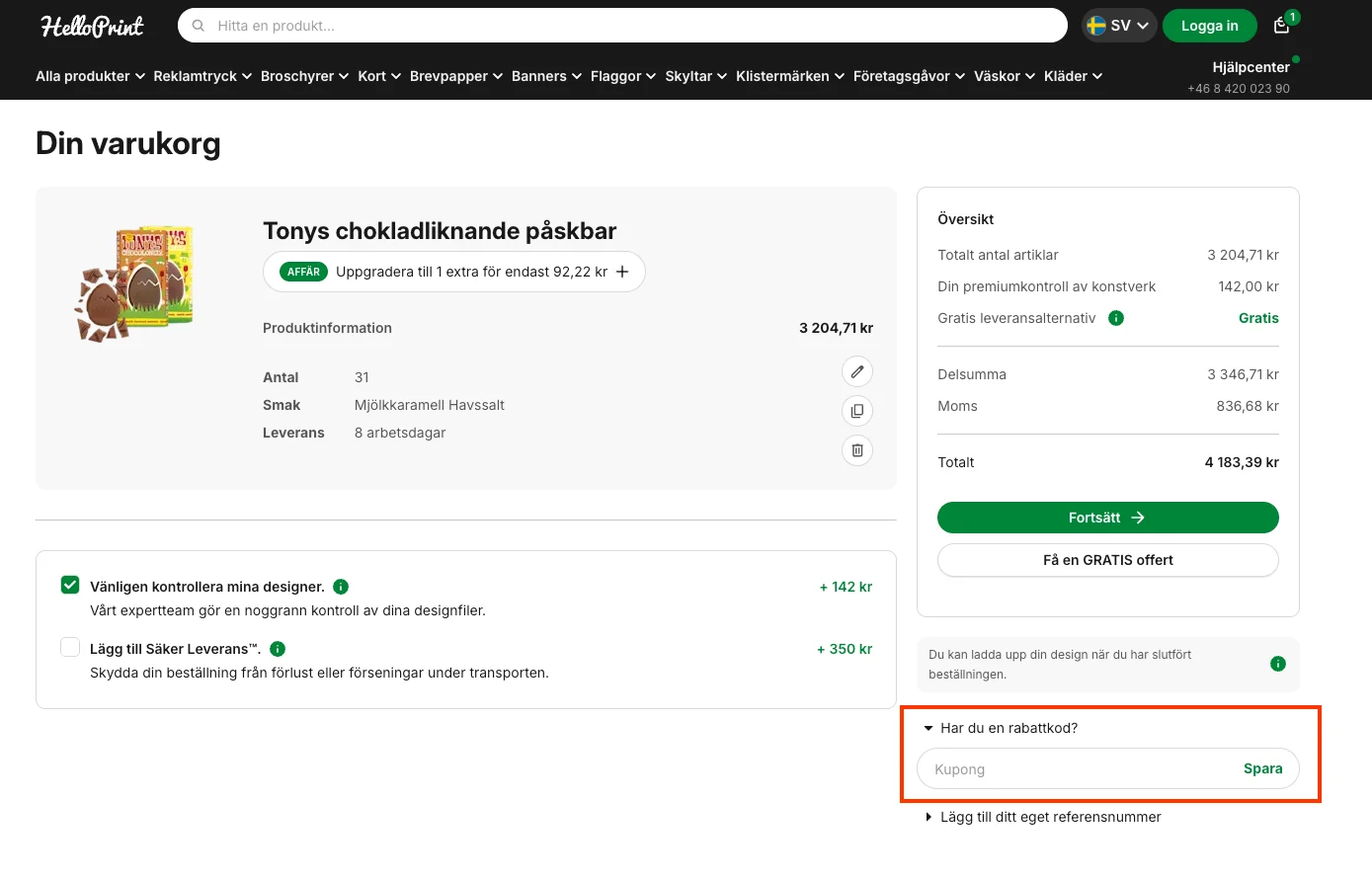Open Reklamtryck menu
Screen dimensions: 1372x882
[202, 76]
